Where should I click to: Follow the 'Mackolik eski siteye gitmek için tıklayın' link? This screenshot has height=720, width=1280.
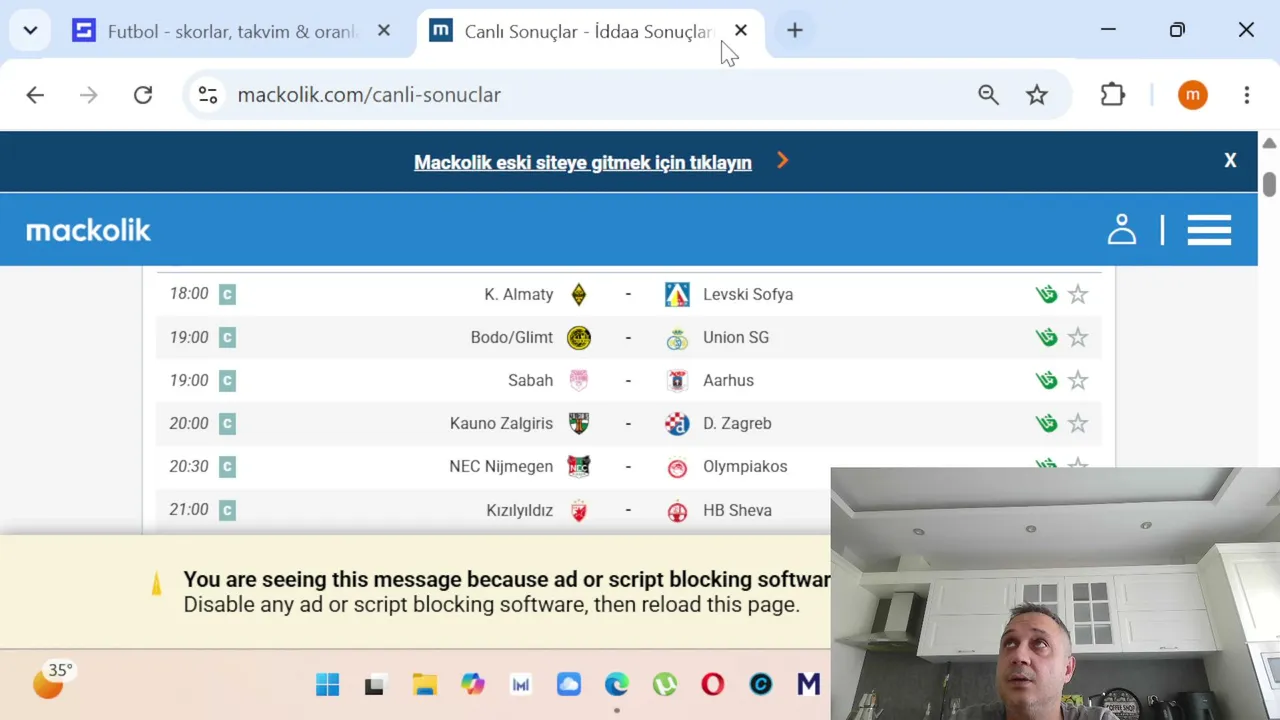(583, 162)
